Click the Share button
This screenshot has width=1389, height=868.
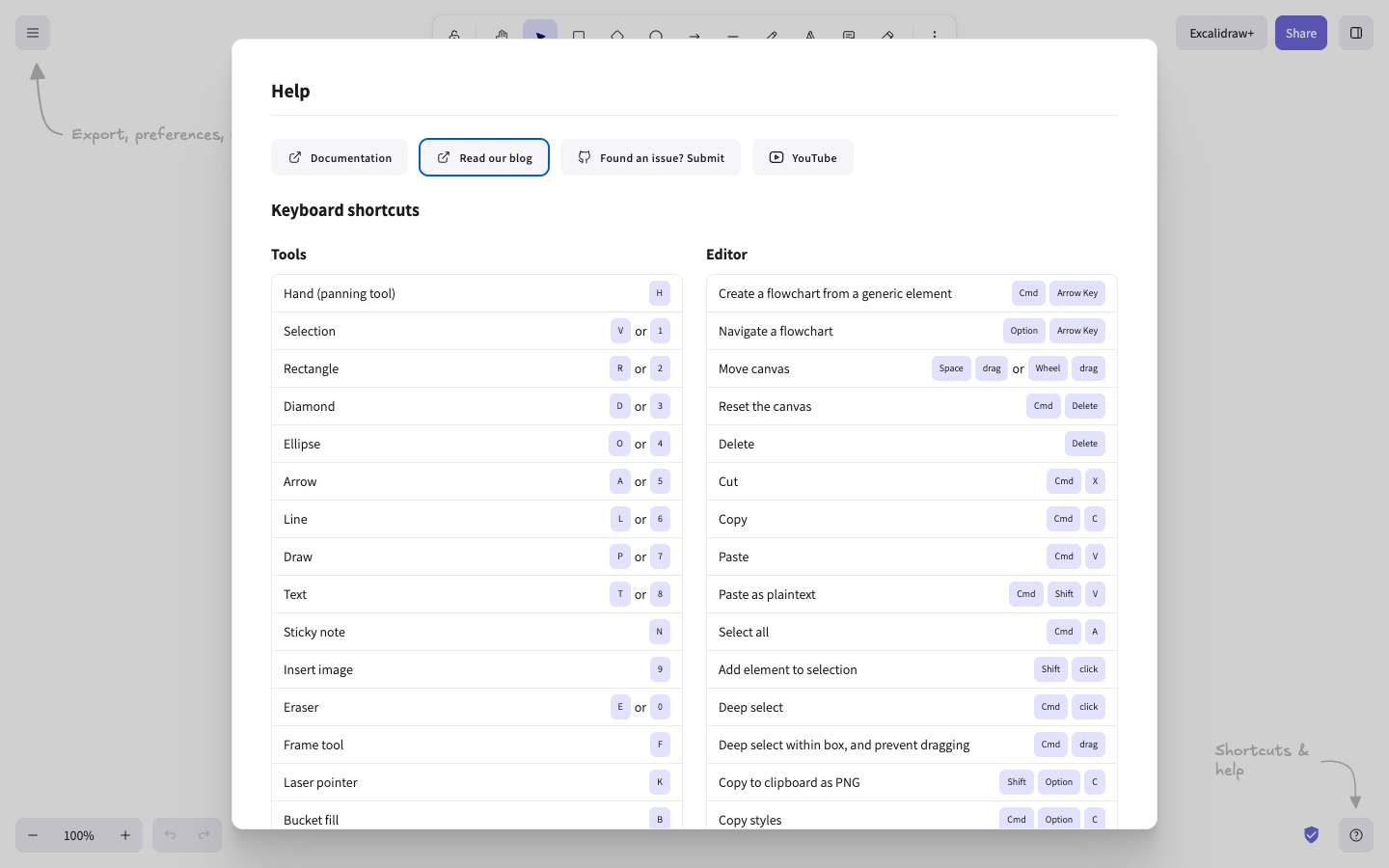(1301, 33)
